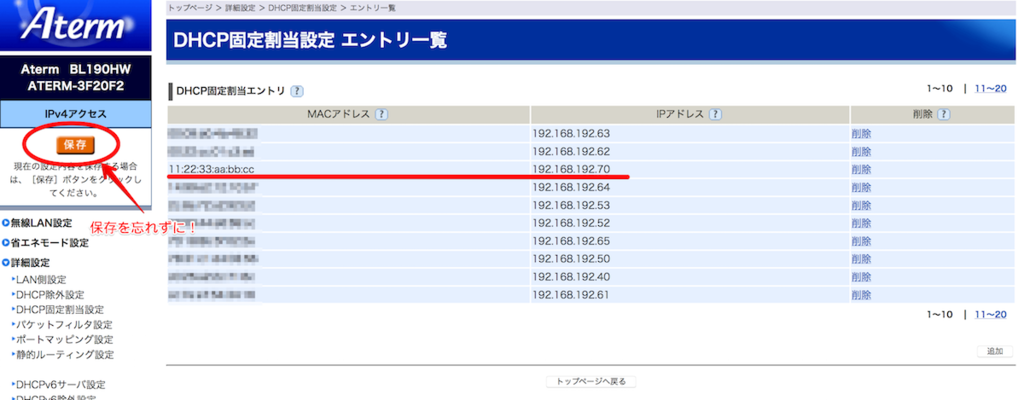1024x400 pixels.
Task: Open パケットフィルタ設定 in sidebar
Action: click(65, 325)
